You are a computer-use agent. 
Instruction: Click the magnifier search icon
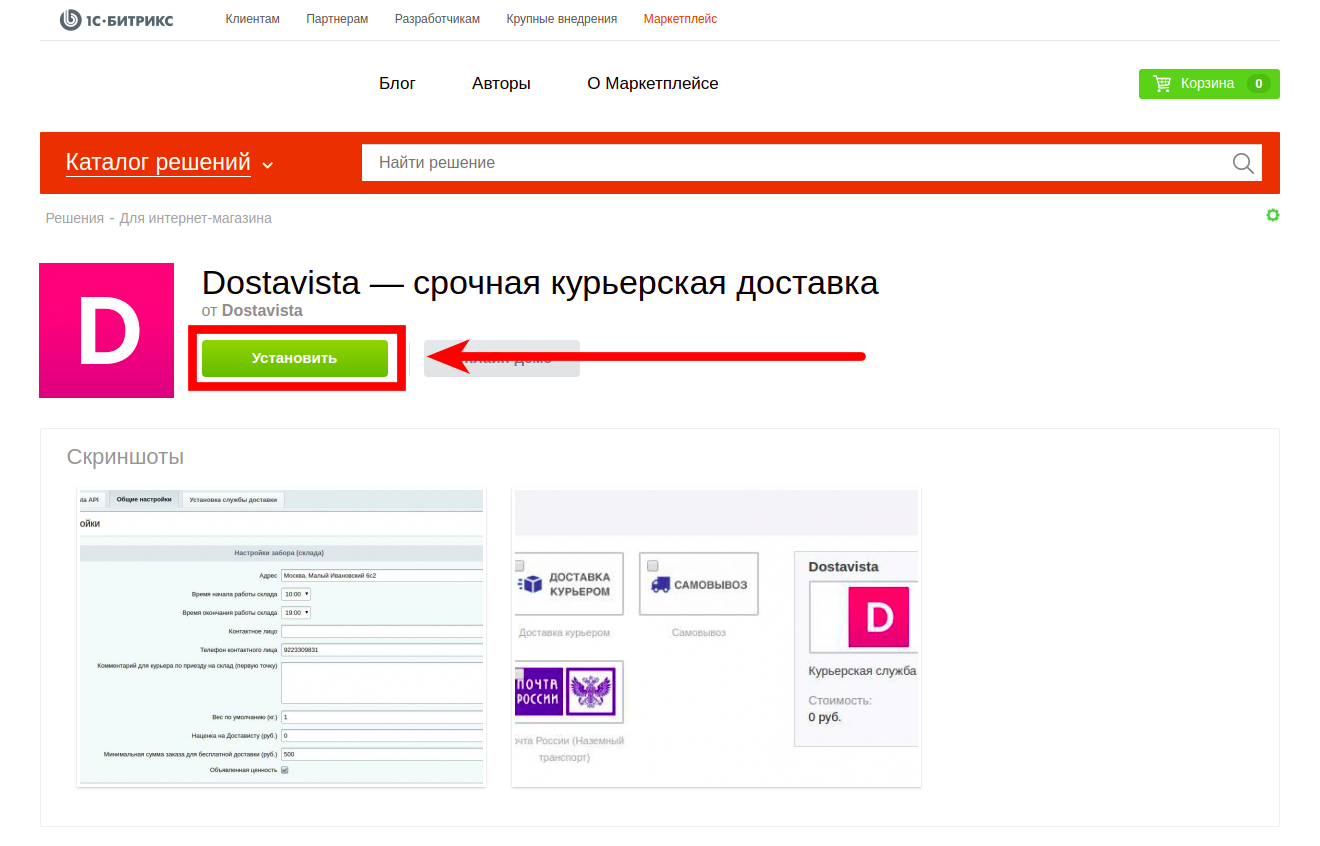1243,163
